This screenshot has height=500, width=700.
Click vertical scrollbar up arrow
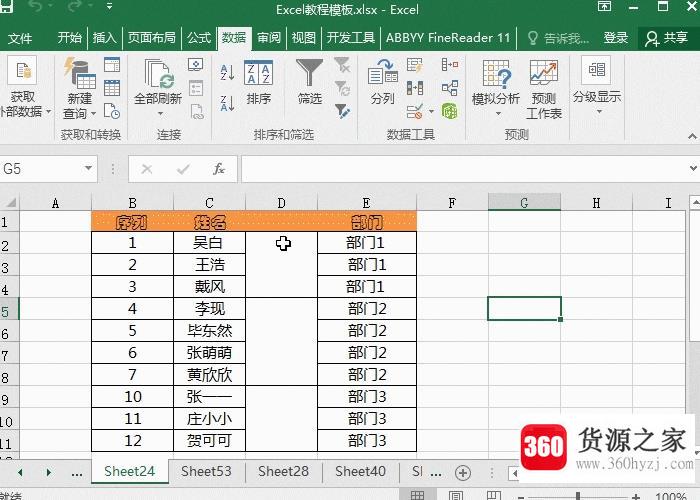click(x=695, y=201)
